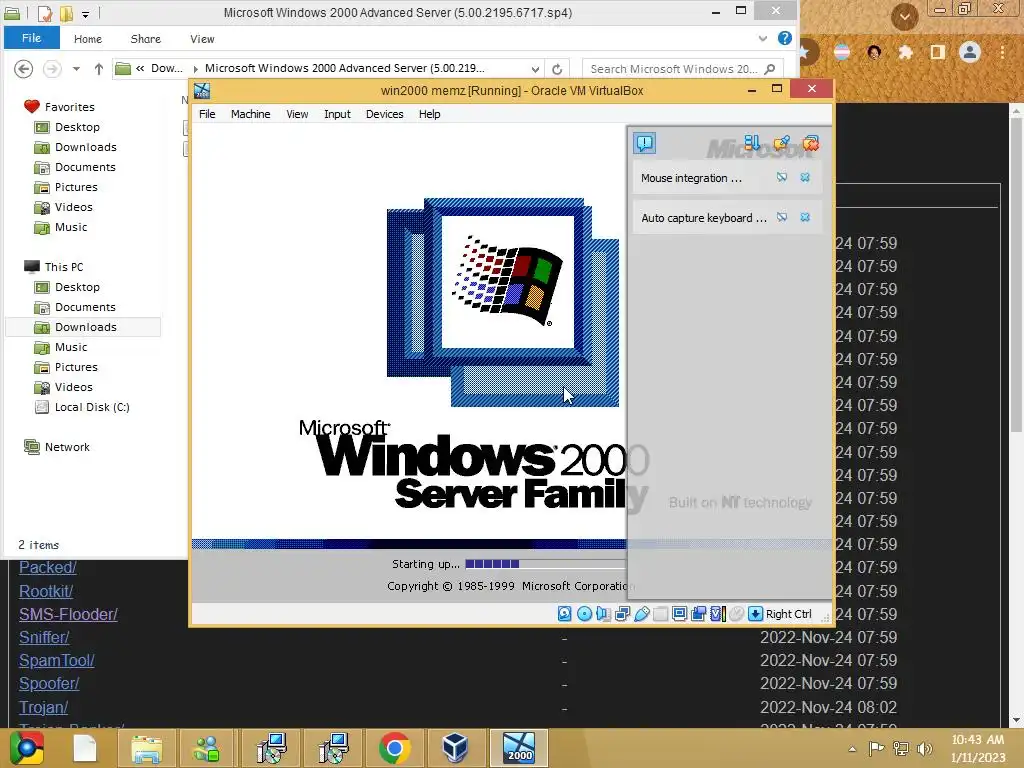
Task: Select Documents under This PC
Action: click(85, 307)
